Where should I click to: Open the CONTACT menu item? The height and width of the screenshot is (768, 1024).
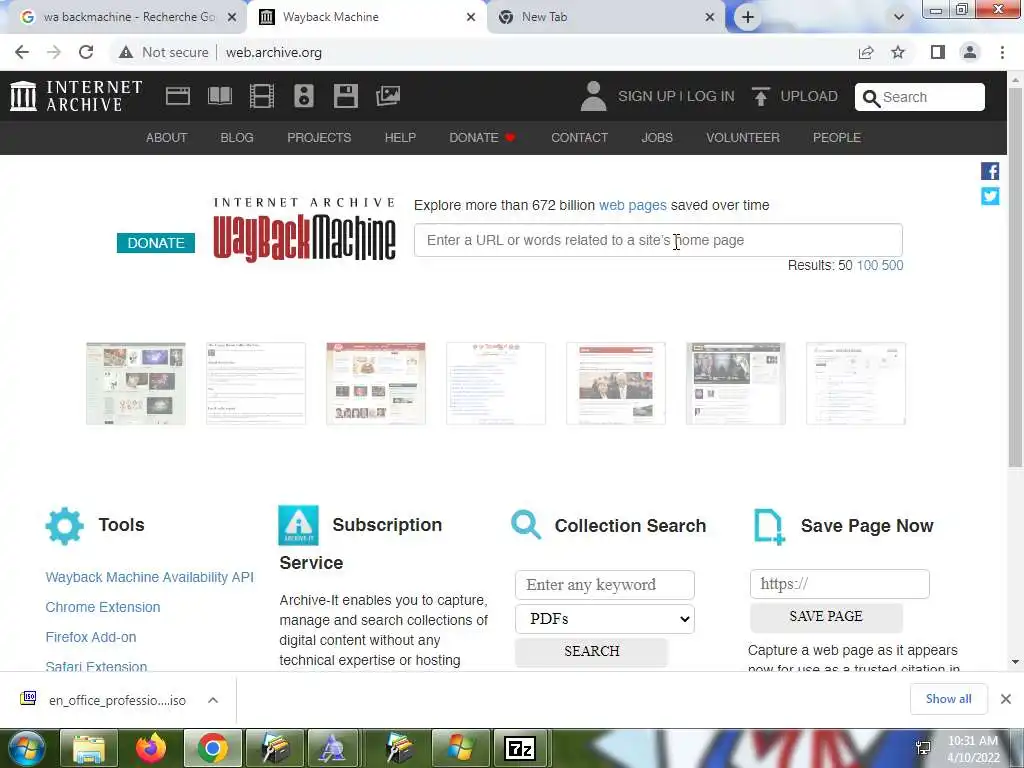coord(579,138)
